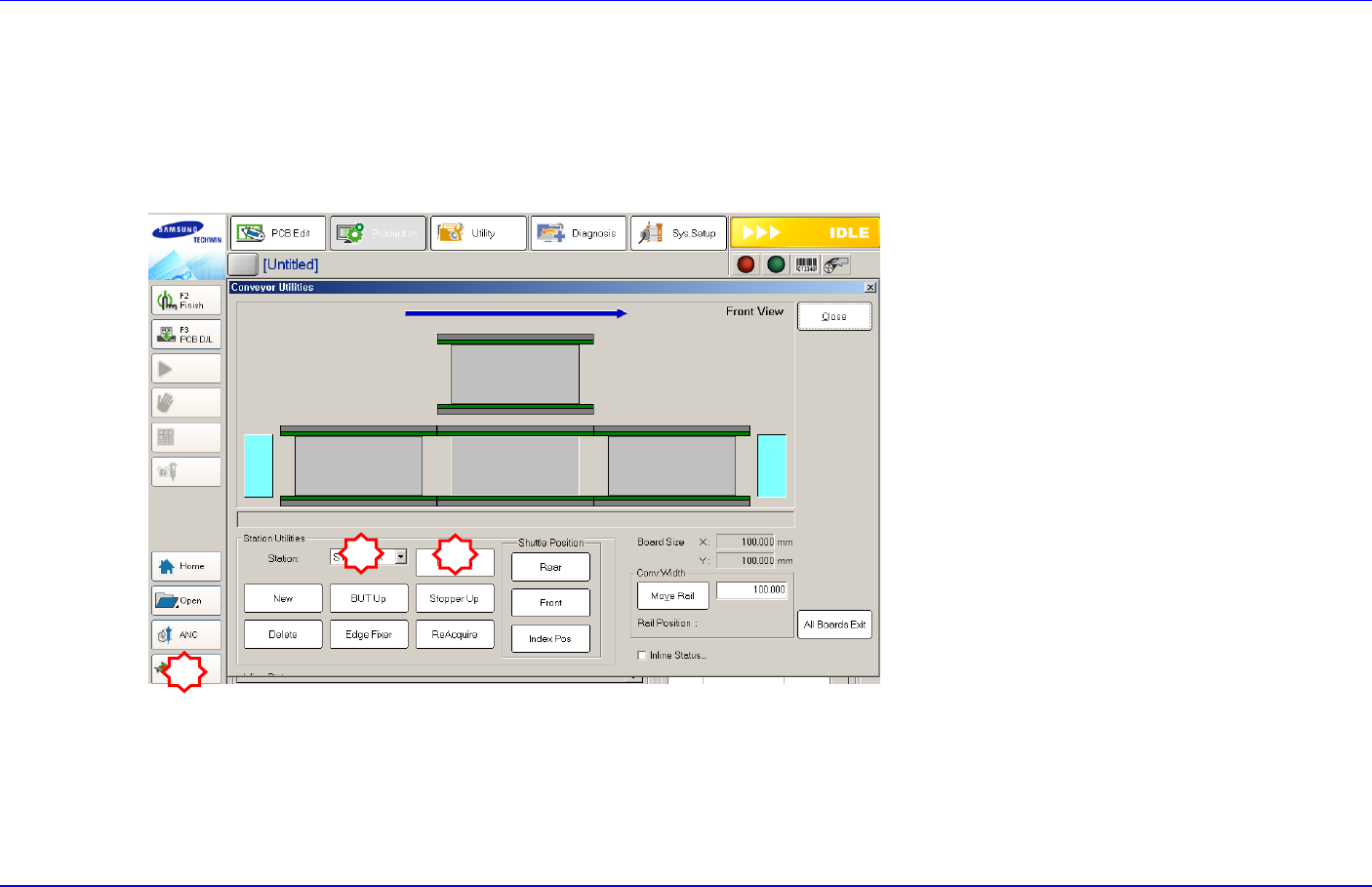
Task: Click the Board Size Y field
Action: (x=746, y=560)
